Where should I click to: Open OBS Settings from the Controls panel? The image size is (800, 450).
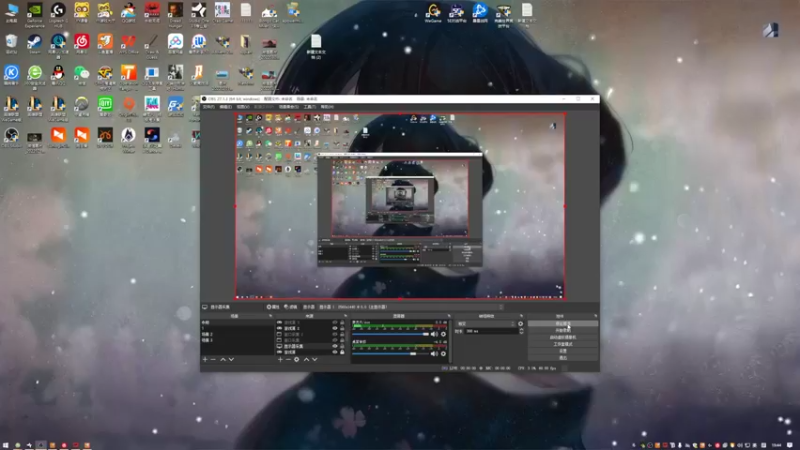coord(563,351)
